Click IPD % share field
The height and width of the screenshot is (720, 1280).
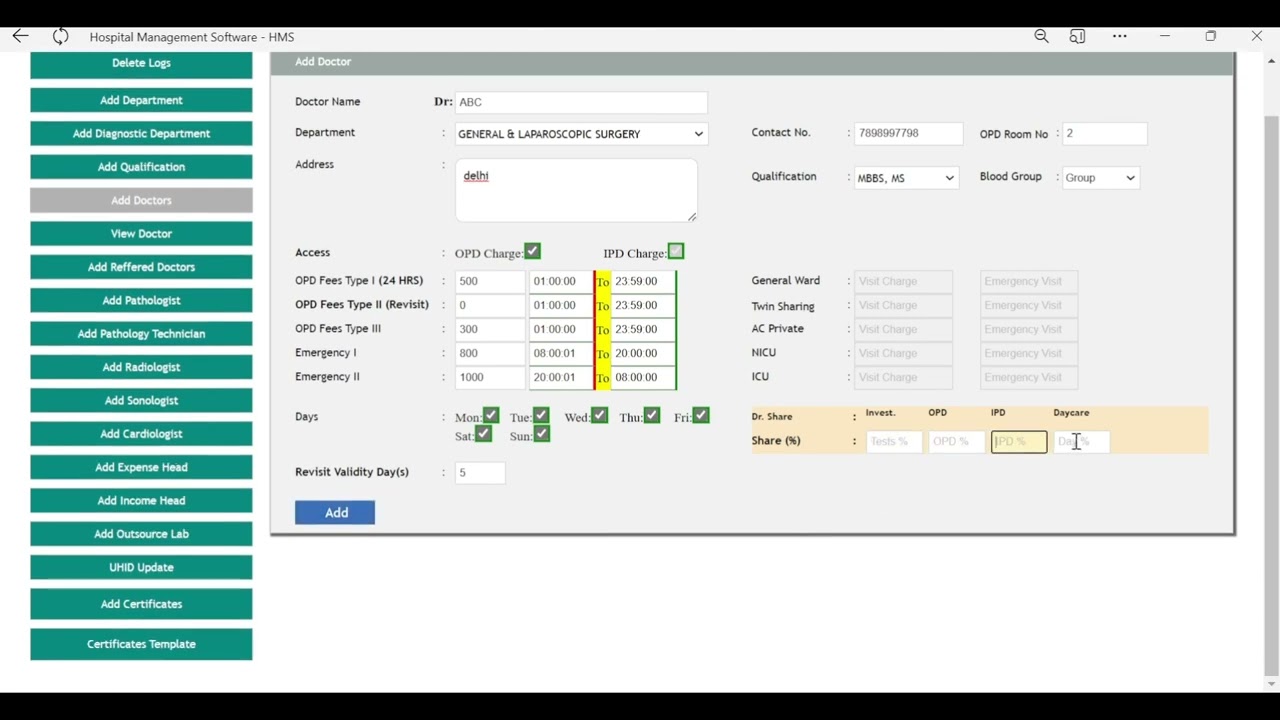click(x=1019, y=441)
